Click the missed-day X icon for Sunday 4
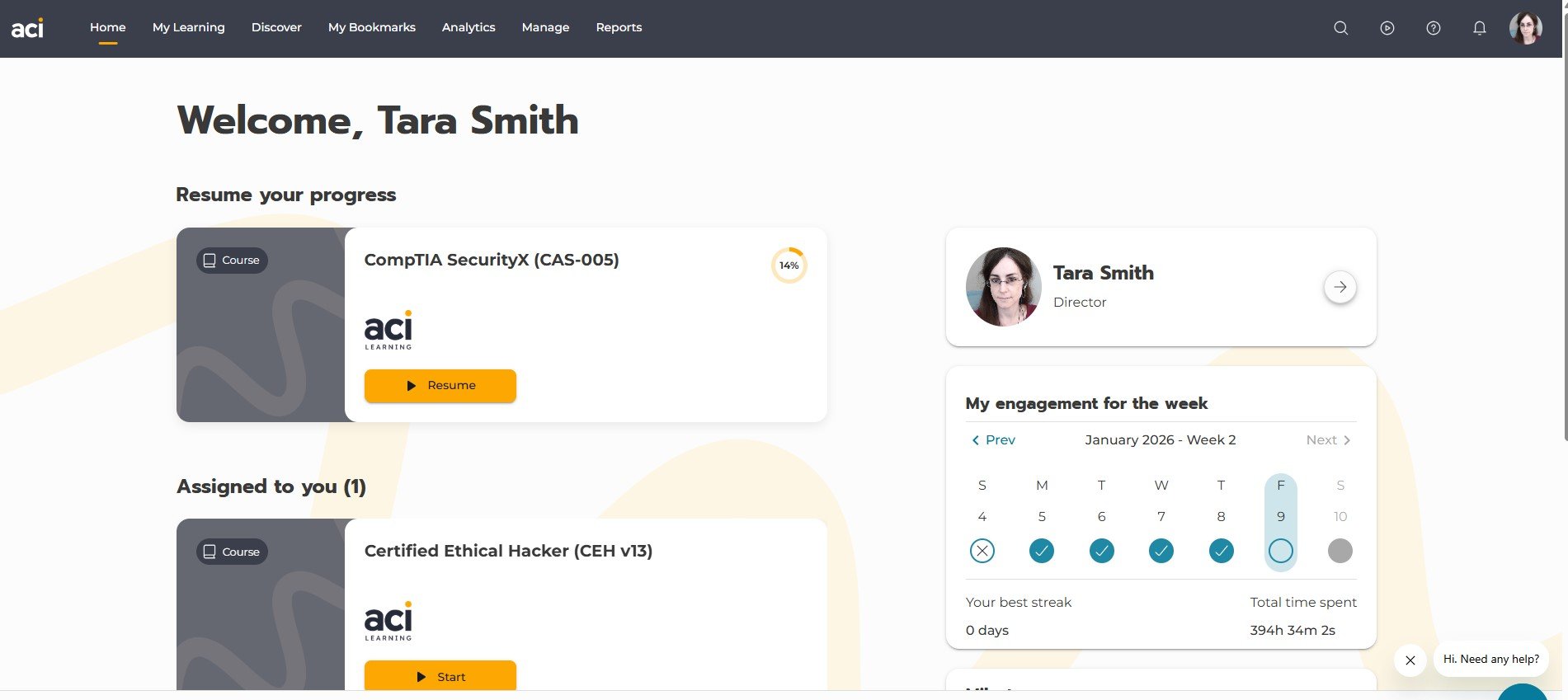1568x700 pixels. pos(982,551)
